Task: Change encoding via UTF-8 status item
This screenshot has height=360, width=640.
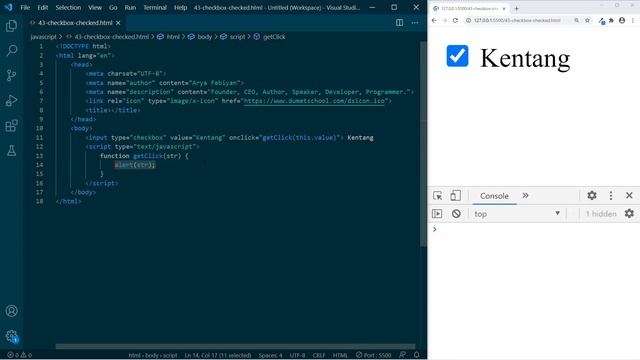Action: (x=297, y=355)
